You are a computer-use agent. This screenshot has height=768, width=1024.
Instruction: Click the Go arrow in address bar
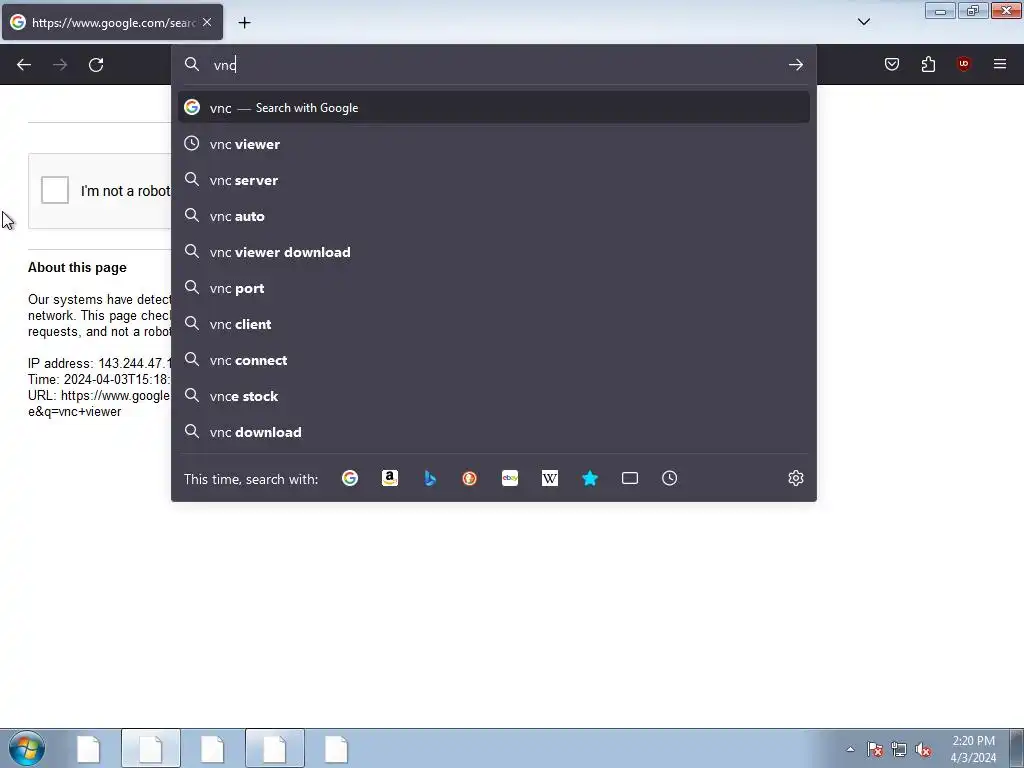(x=795, y=65)
